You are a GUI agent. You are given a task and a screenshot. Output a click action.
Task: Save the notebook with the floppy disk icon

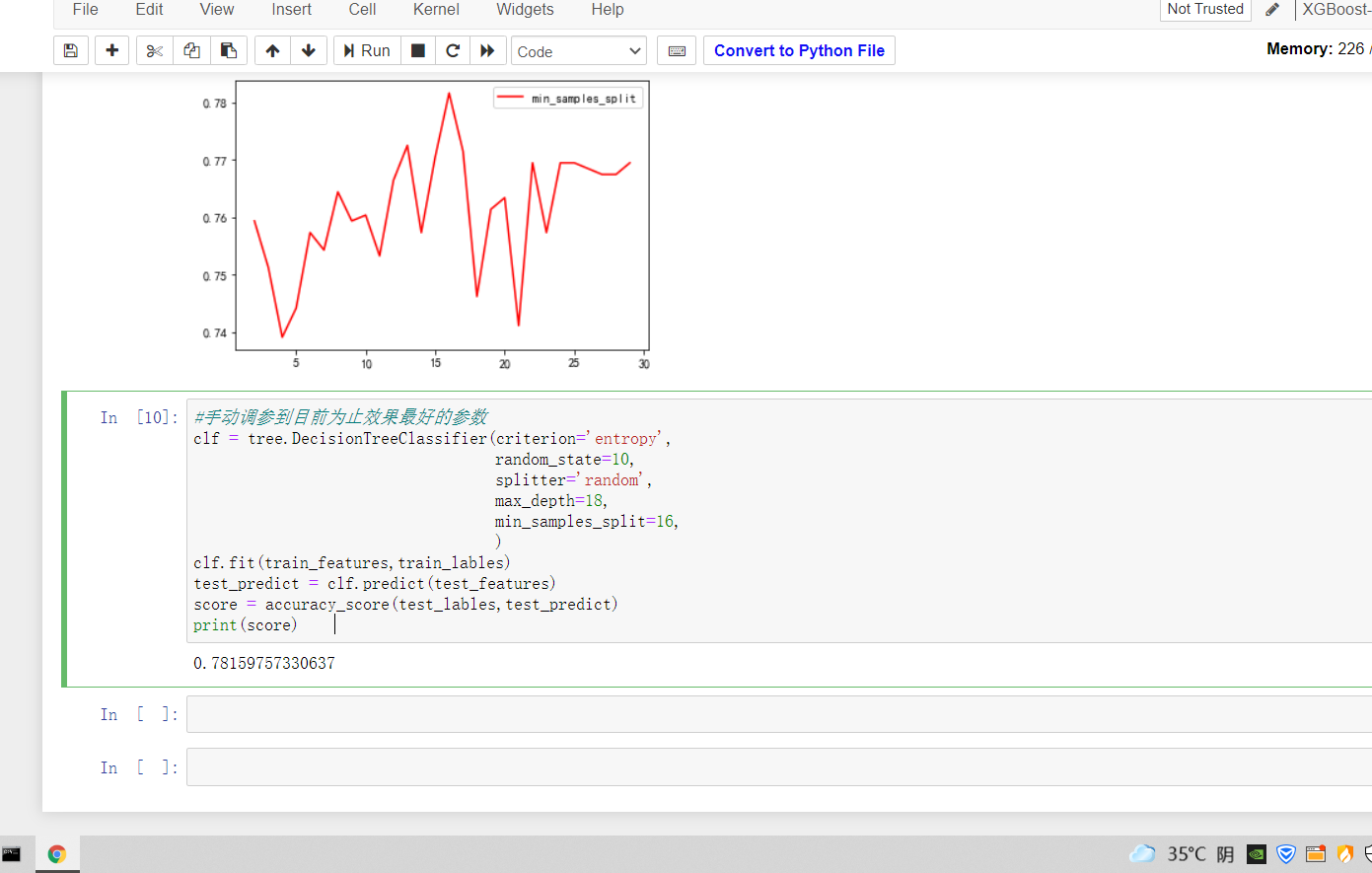click(71, 50)
